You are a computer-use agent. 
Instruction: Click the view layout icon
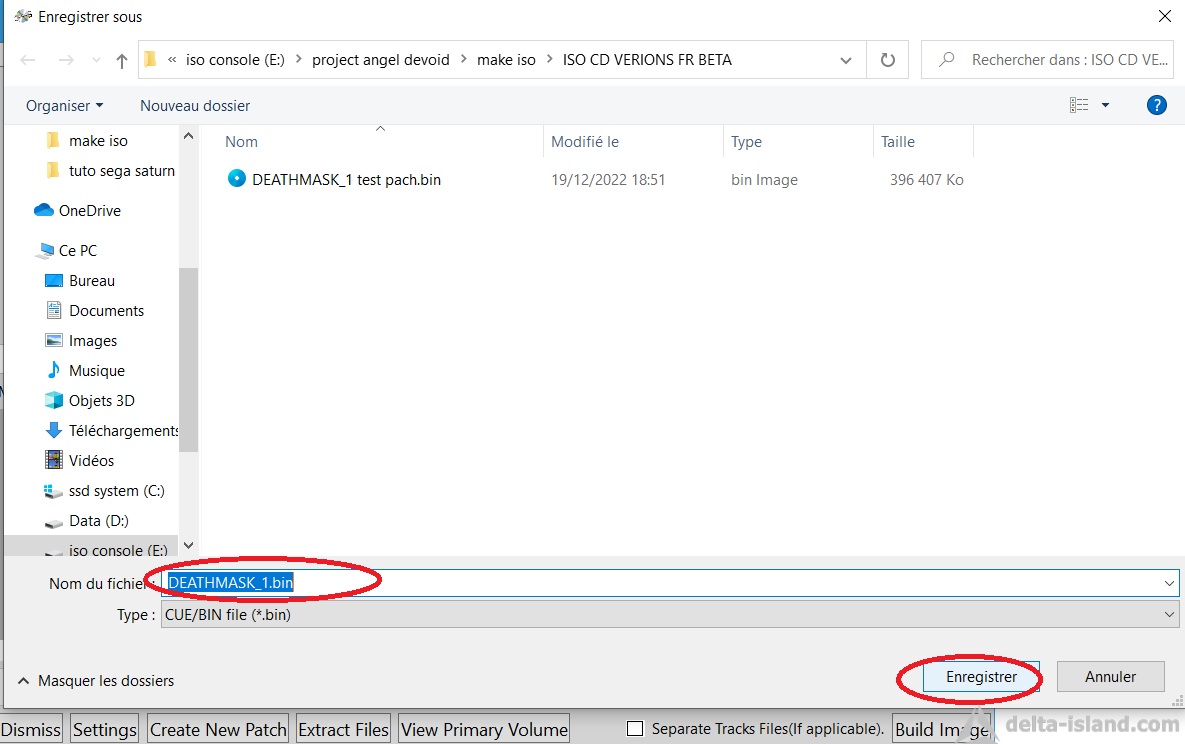point(1079,105)
